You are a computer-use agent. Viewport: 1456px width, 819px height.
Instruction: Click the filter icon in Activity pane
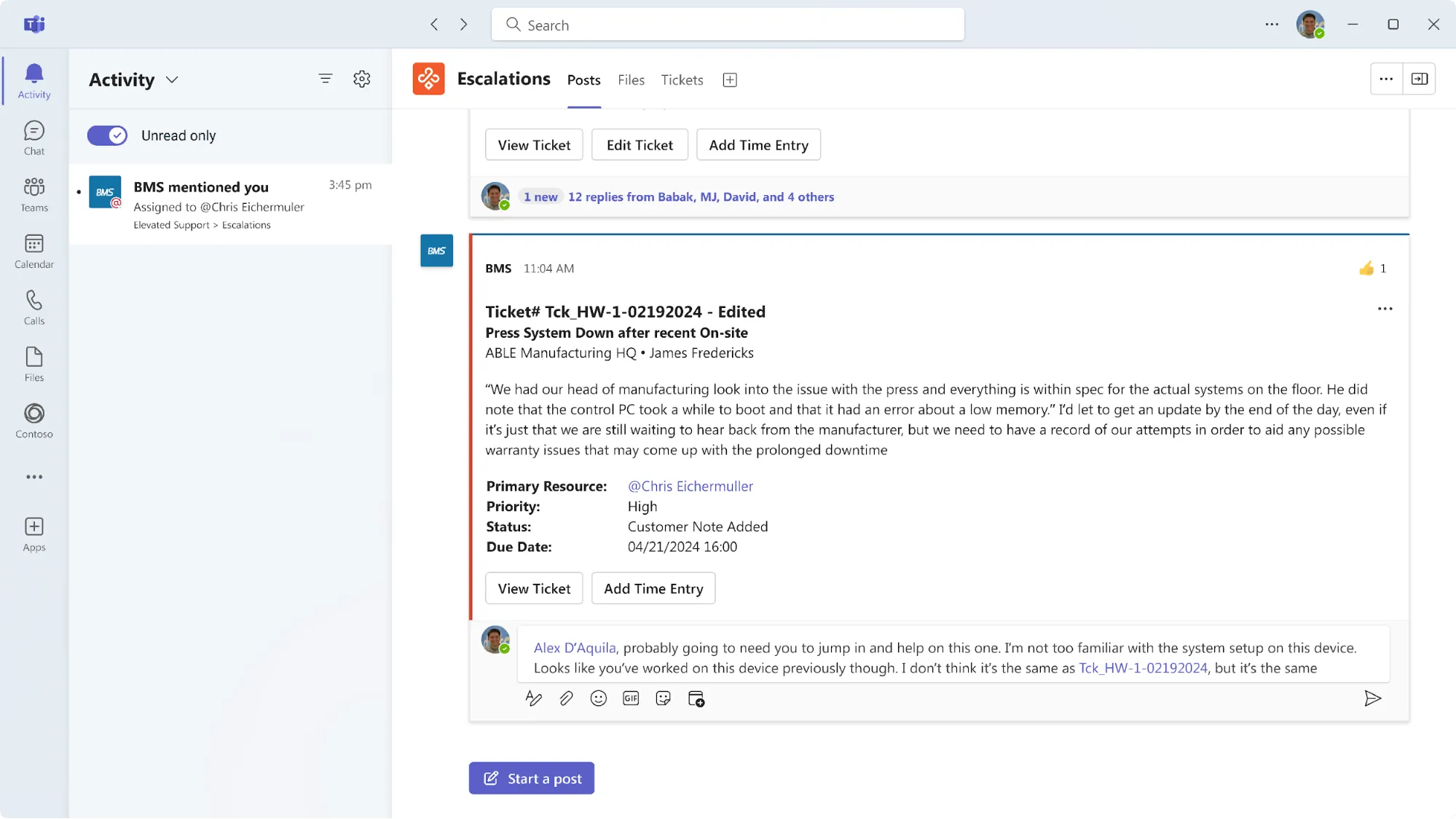326,79
